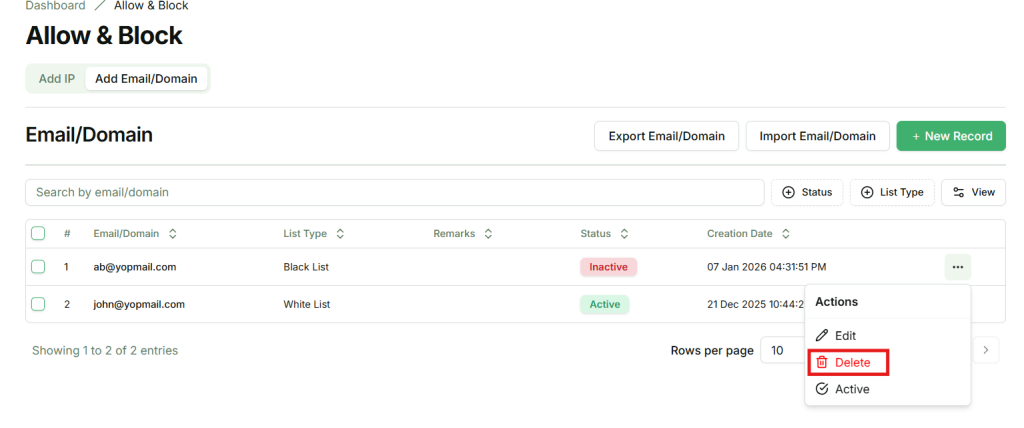The height and width of the screenshot is (428, 1024).
Task: Click the New Record button
Action: [x=950, y=136]
